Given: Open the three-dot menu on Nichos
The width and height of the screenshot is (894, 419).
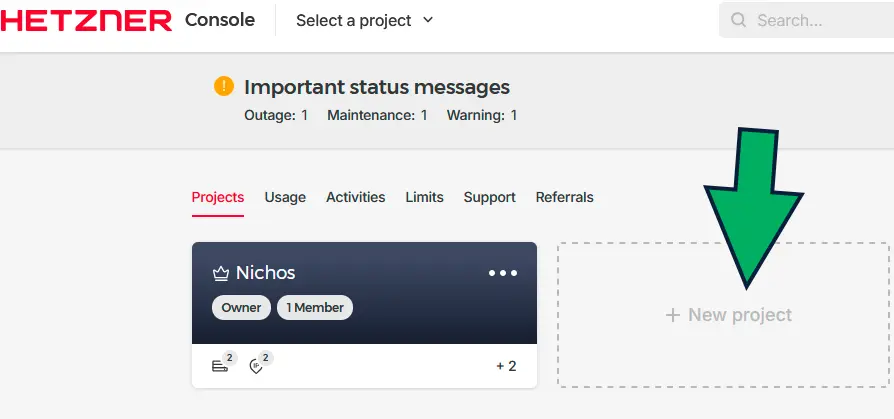Looking at the screenshot, I should pyautogui.click(x=503, y=273).
